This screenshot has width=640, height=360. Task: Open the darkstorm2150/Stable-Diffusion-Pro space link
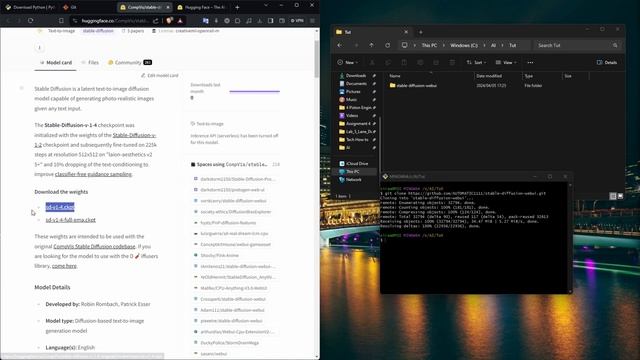tap(234, 179)
